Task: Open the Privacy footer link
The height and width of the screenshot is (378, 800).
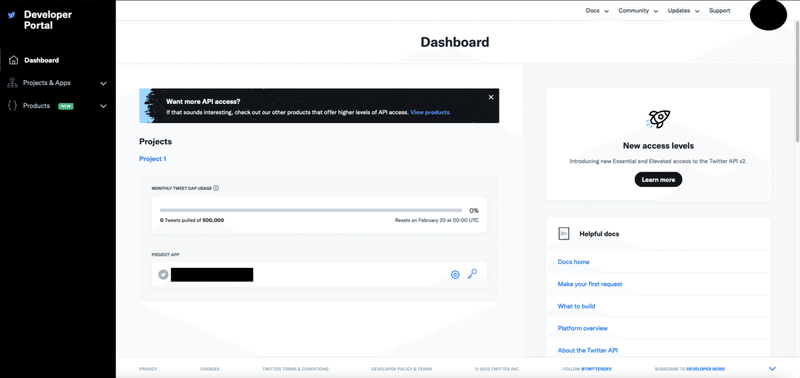Action: point(148,369)
